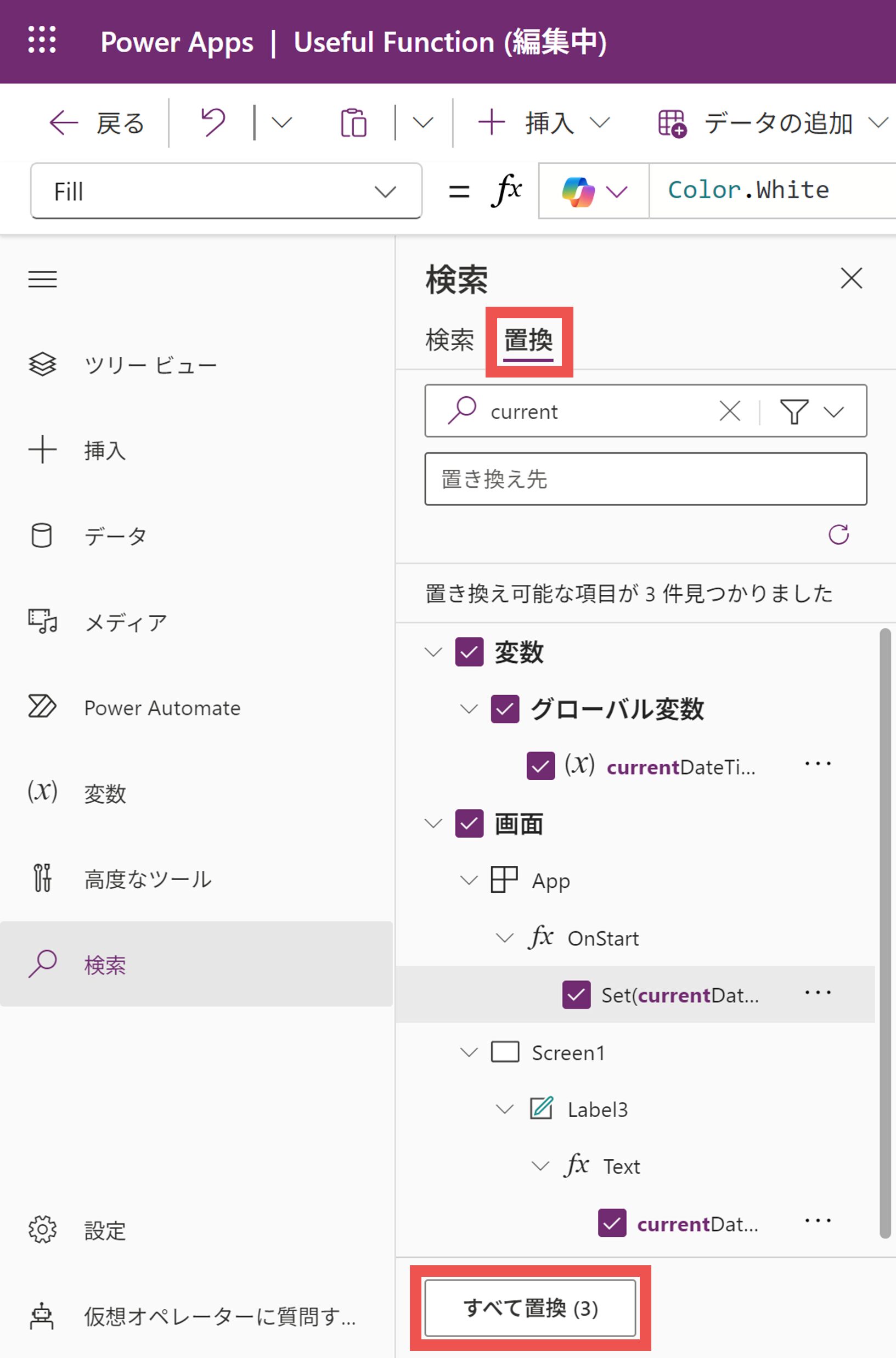Click the paste clipboard icon
The width and height of the screenshot is (896, 1358).
(353, 123)
